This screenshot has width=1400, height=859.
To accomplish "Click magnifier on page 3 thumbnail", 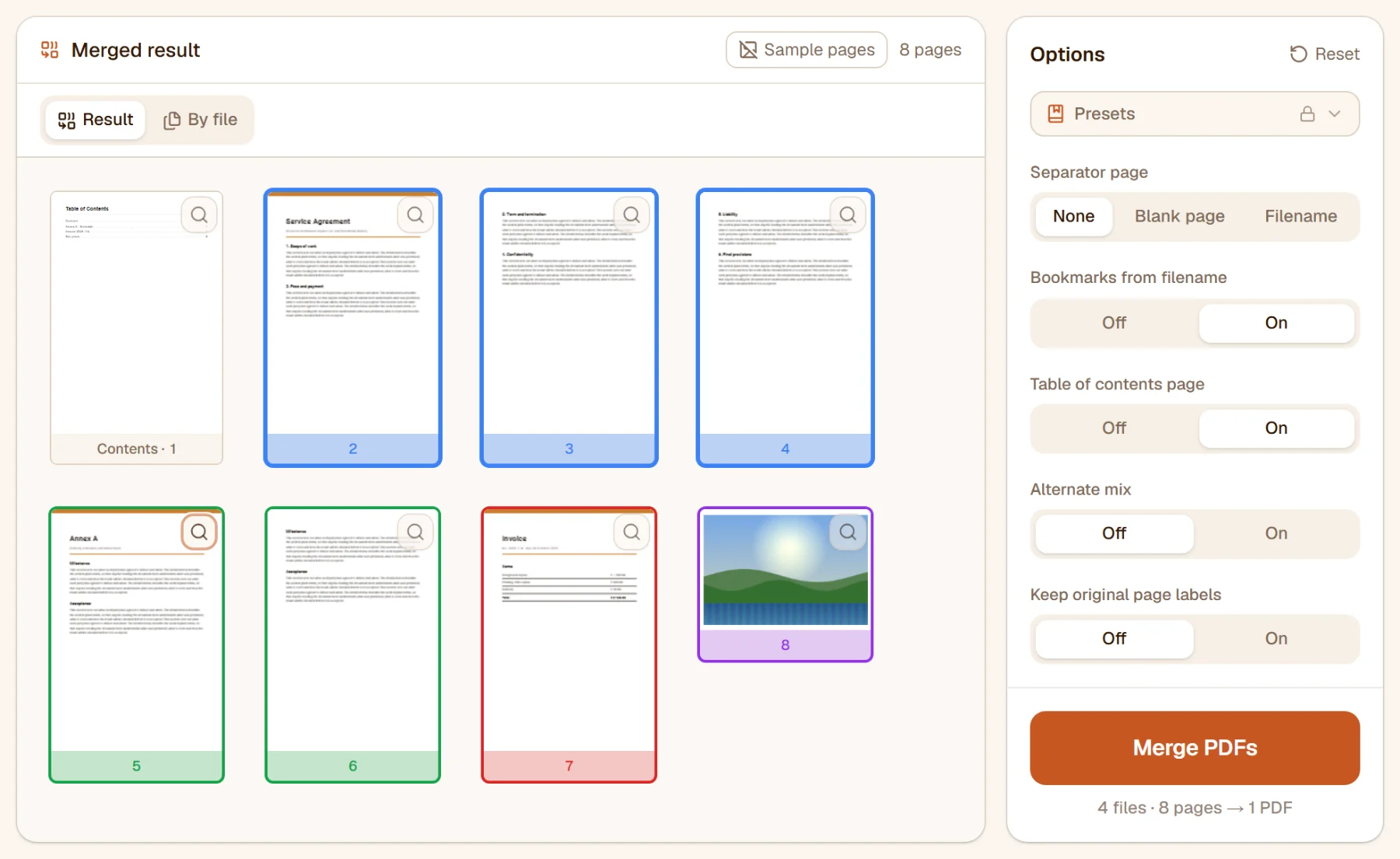I will point(632,215).
